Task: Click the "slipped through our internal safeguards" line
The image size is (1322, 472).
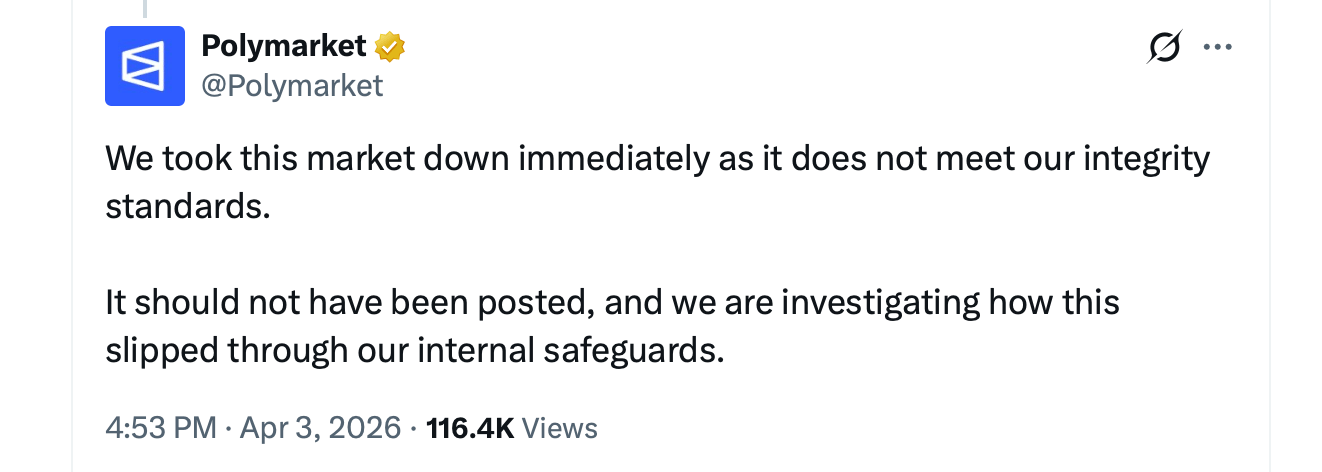Action: (414, 349)
